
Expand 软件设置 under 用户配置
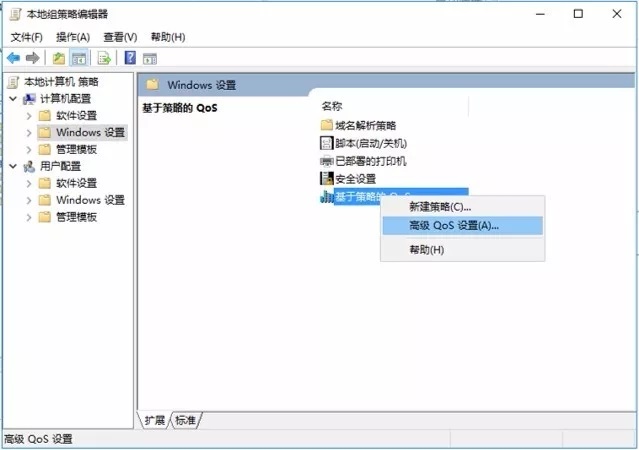click(x=28, y=183)
